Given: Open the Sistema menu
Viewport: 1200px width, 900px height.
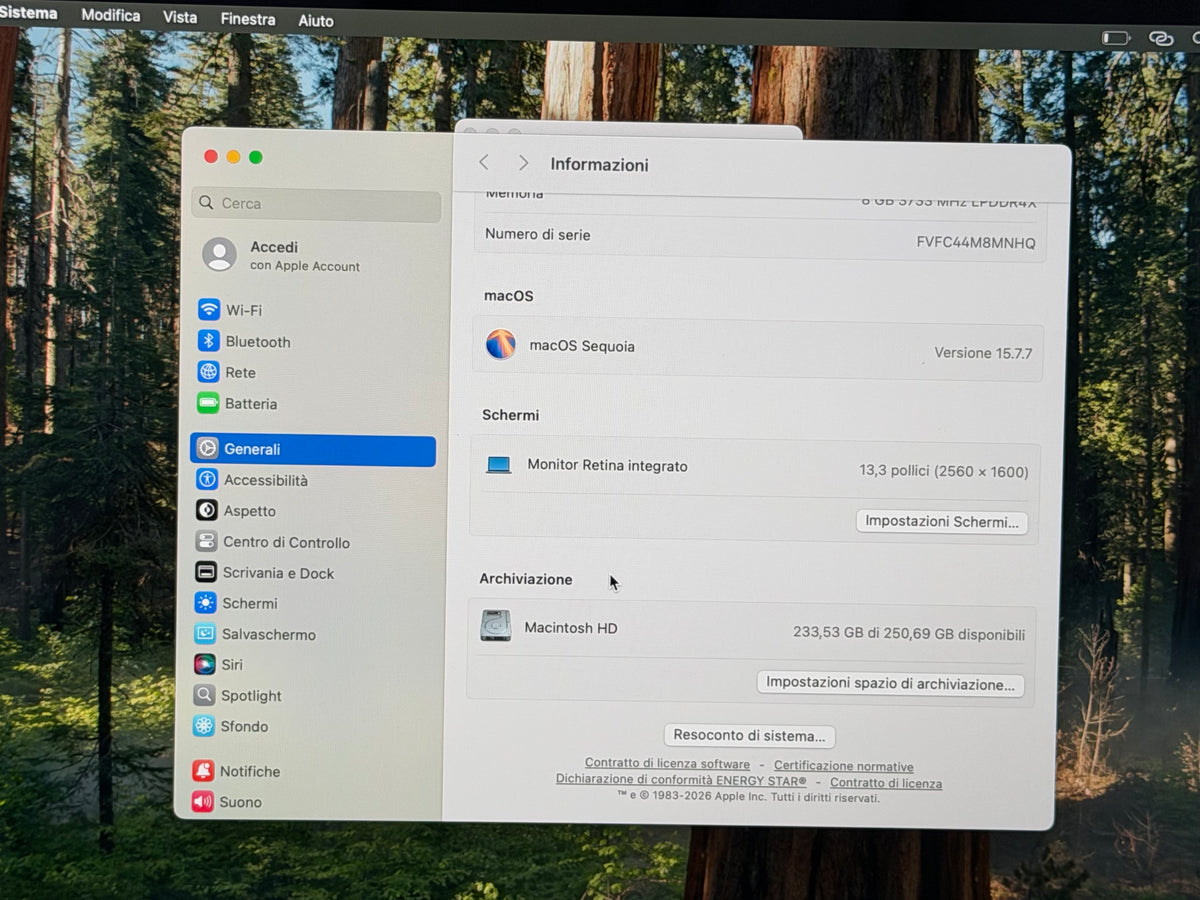Looking at the screenshot, I should click(29, 13).
